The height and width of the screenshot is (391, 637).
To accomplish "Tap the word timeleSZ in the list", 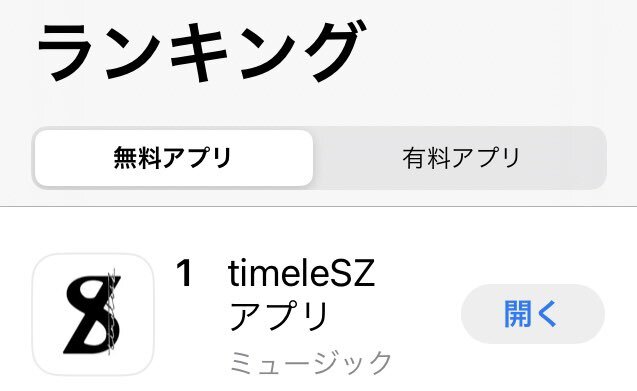I will tap(301, 273).
